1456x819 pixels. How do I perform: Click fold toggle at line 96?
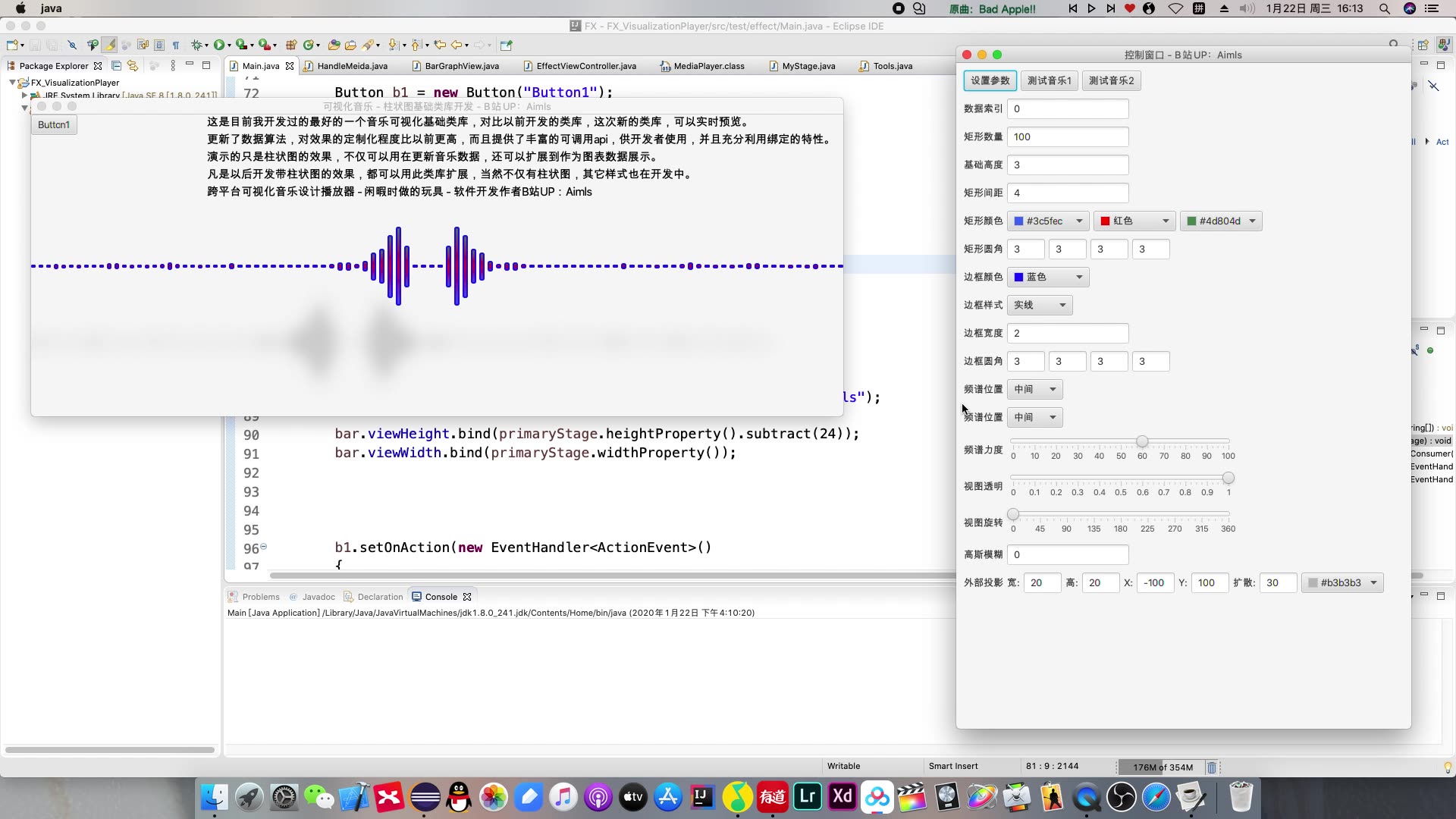[264, 546]
